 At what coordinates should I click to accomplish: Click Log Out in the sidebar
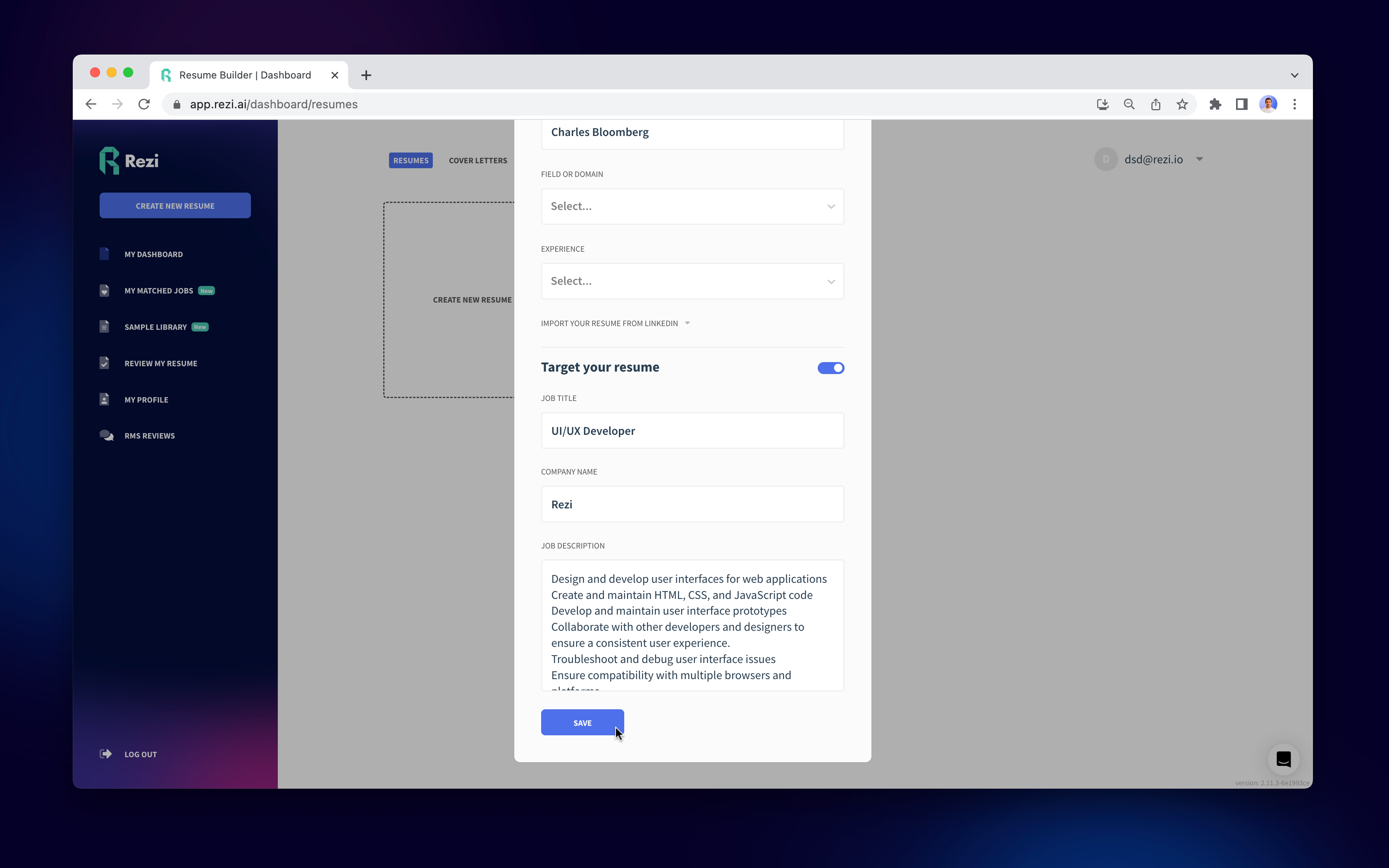tap(140, 754)
